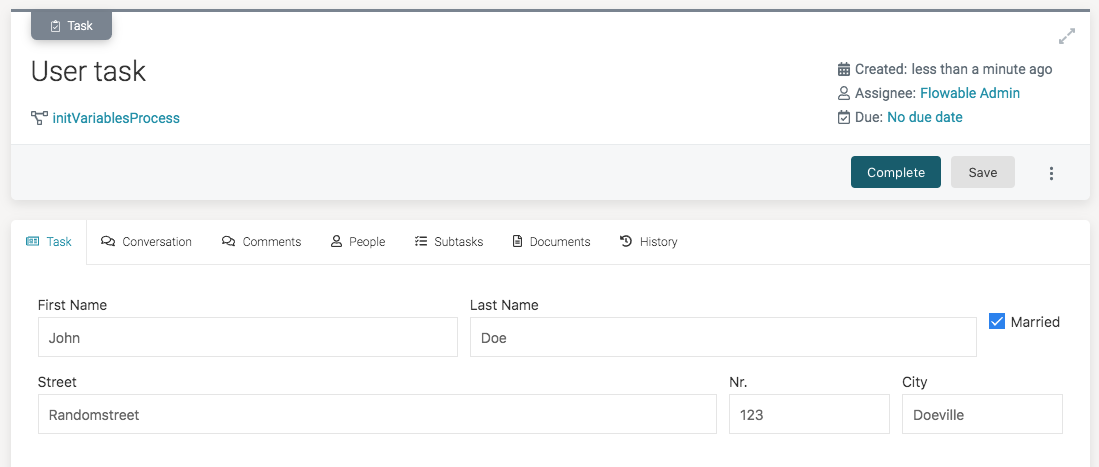This screenshot has height=467, width=1099.
Task: Focus the First Name field containing John
Action: [x=248, y=337]
